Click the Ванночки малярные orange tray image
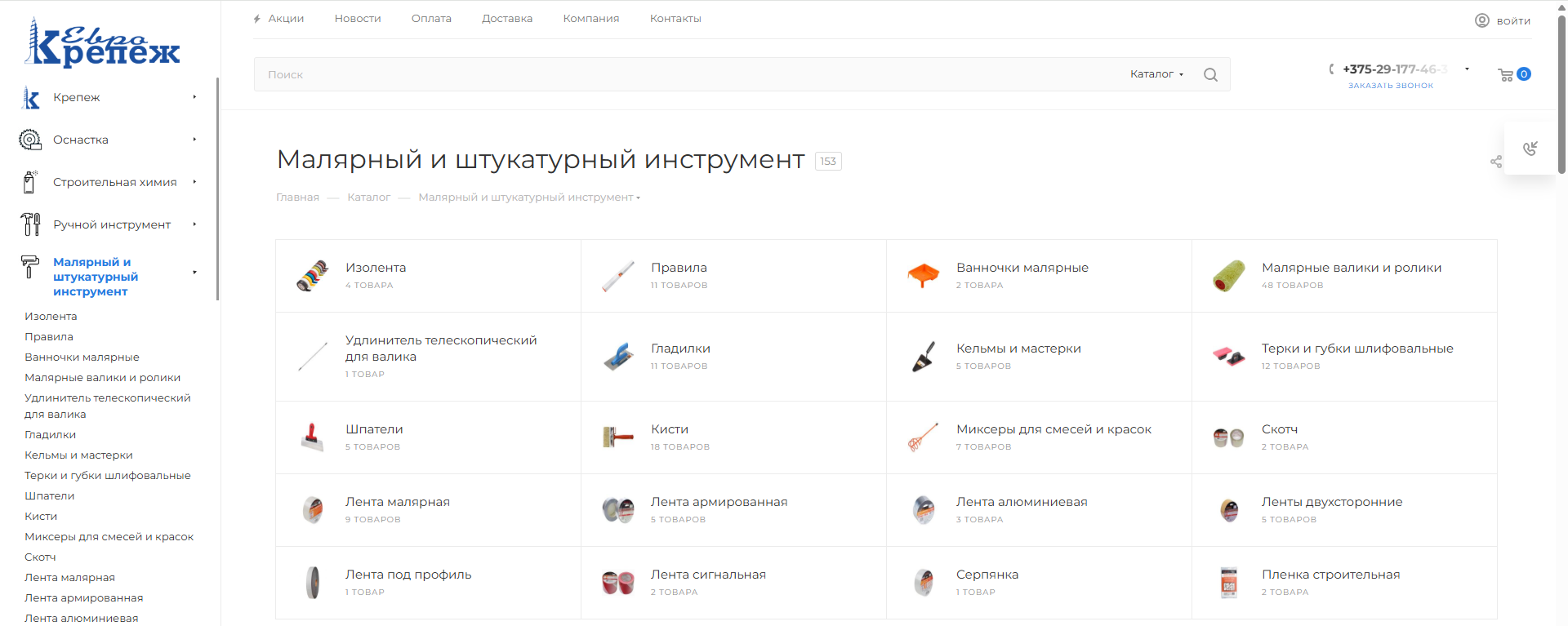Image resolution: width=1568 pixels, height=626 pixels. 924,276
